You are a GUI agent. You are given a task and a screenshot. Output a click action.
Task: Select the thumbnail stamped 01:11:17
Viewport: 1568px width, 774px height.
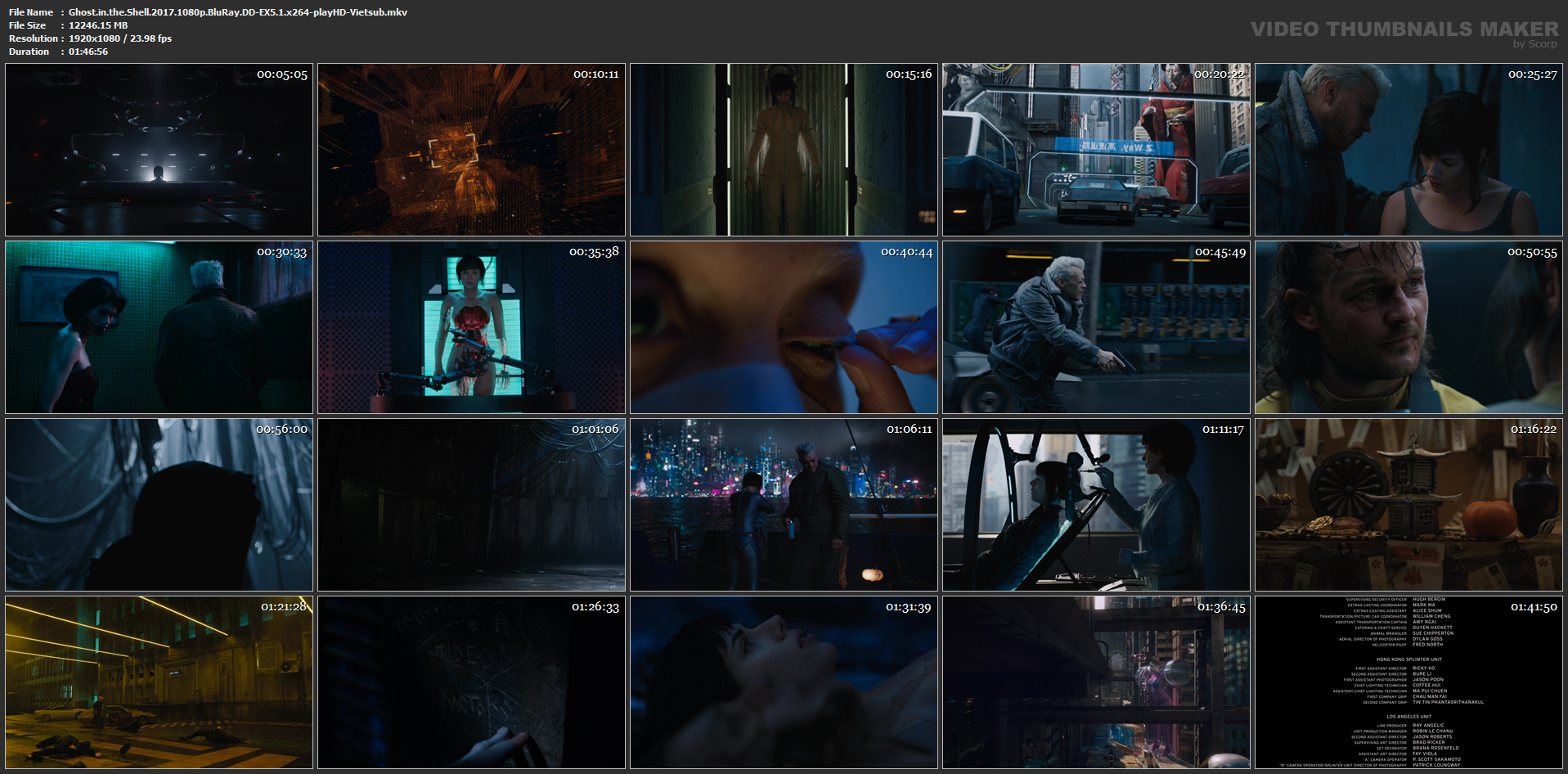pos(1096,505)
